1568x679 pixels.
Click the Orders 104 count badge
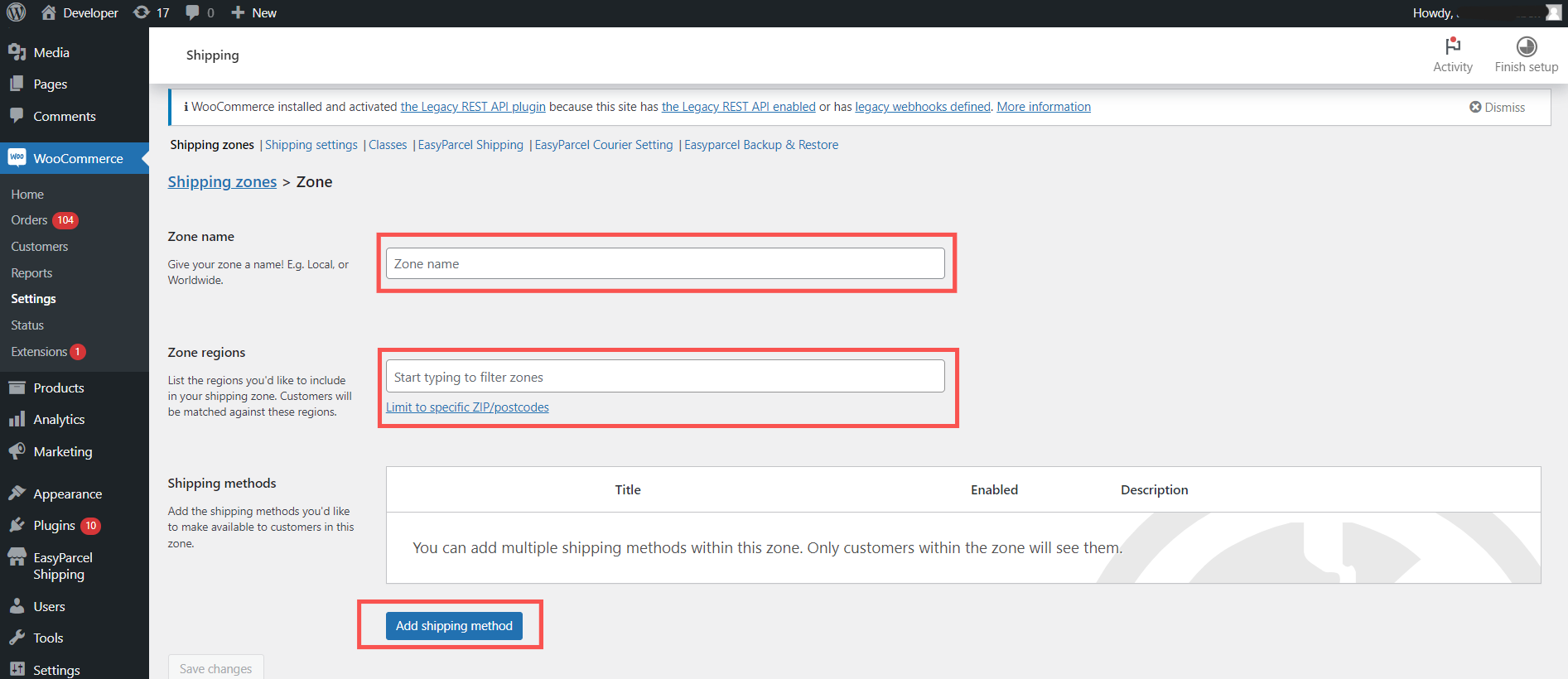point(65,220)
